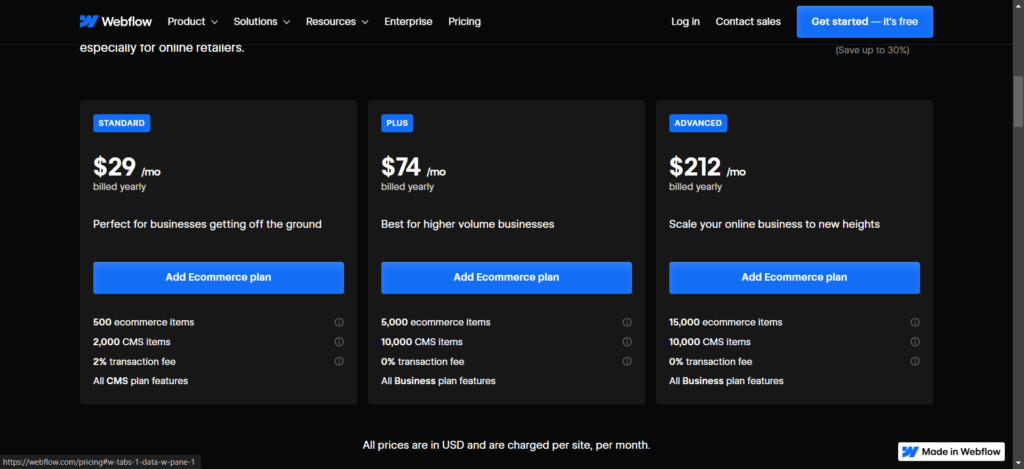Screen dimensions: 1024x469
Task: Click the $74 price text
Action: (401, 167)
